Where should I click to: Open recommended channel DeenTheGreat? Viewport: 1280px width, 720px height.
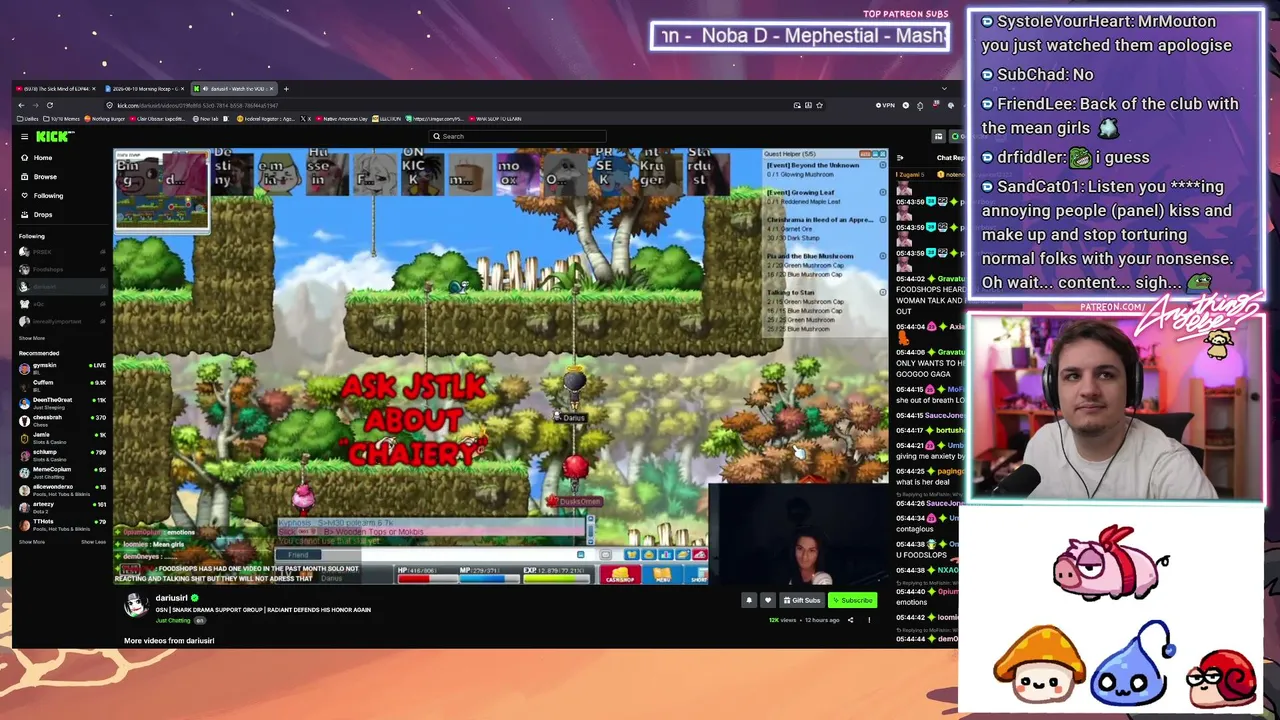(62, 402)
